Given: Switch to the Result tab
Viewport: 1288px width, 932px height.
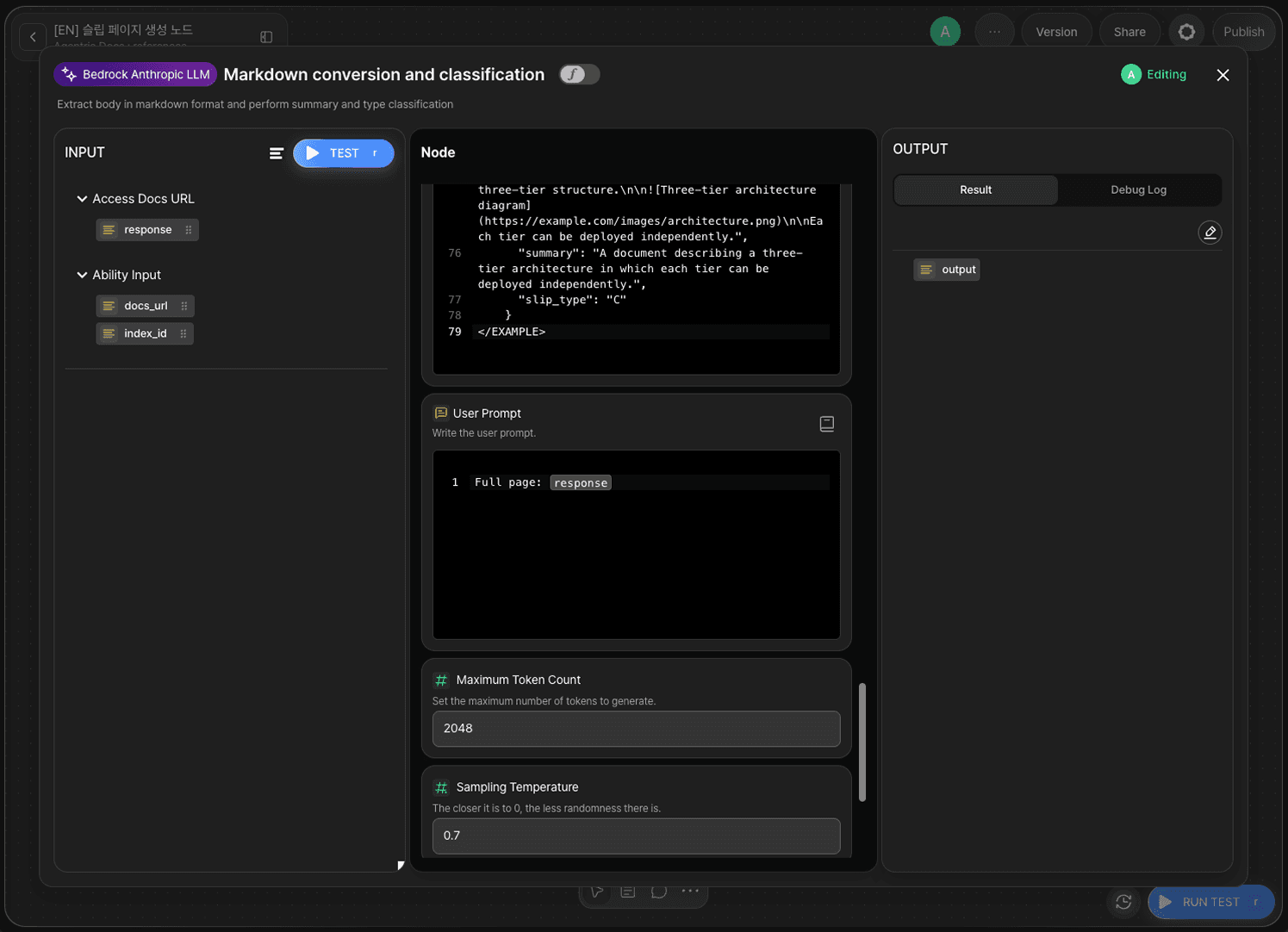Looking at the screenshot, I should pyautogui.click(x=975, y=190).
